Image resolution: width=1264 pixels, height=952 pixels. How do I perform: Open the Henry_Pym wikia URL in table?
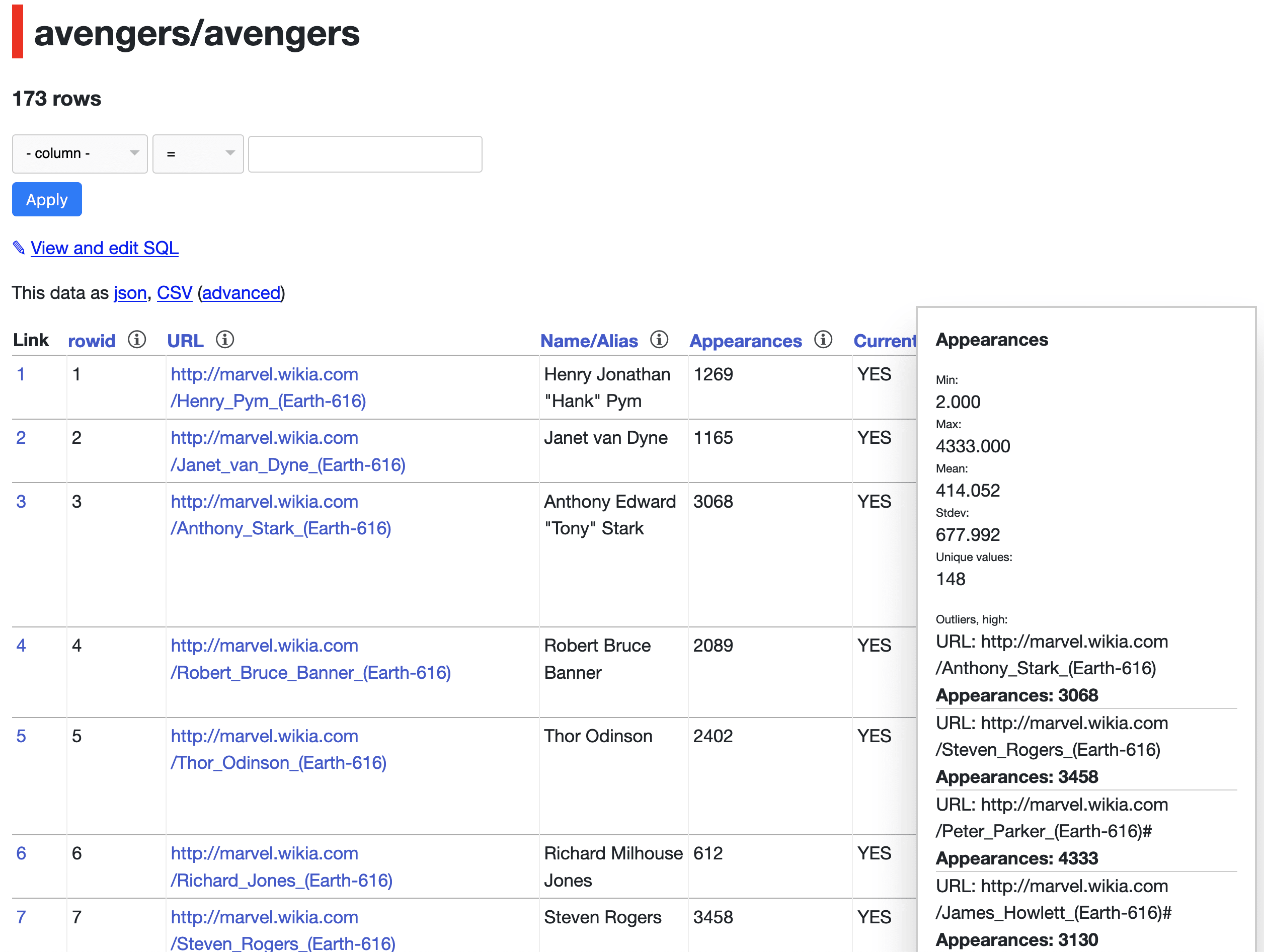pos(269,387)
